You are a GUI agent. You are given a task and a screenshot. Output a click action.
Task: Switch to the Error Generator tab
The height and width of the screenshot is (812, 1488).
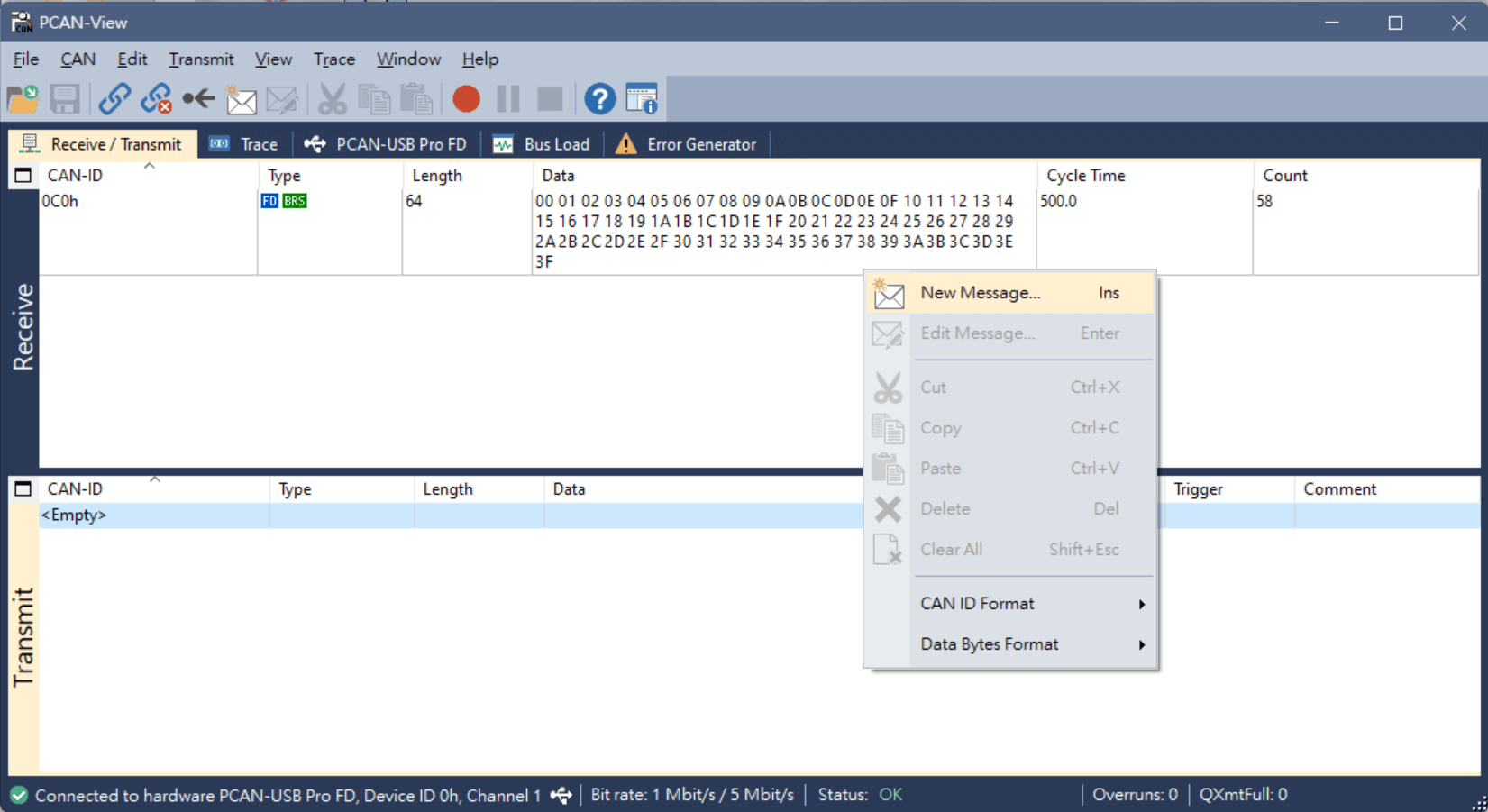coord(687,144)
